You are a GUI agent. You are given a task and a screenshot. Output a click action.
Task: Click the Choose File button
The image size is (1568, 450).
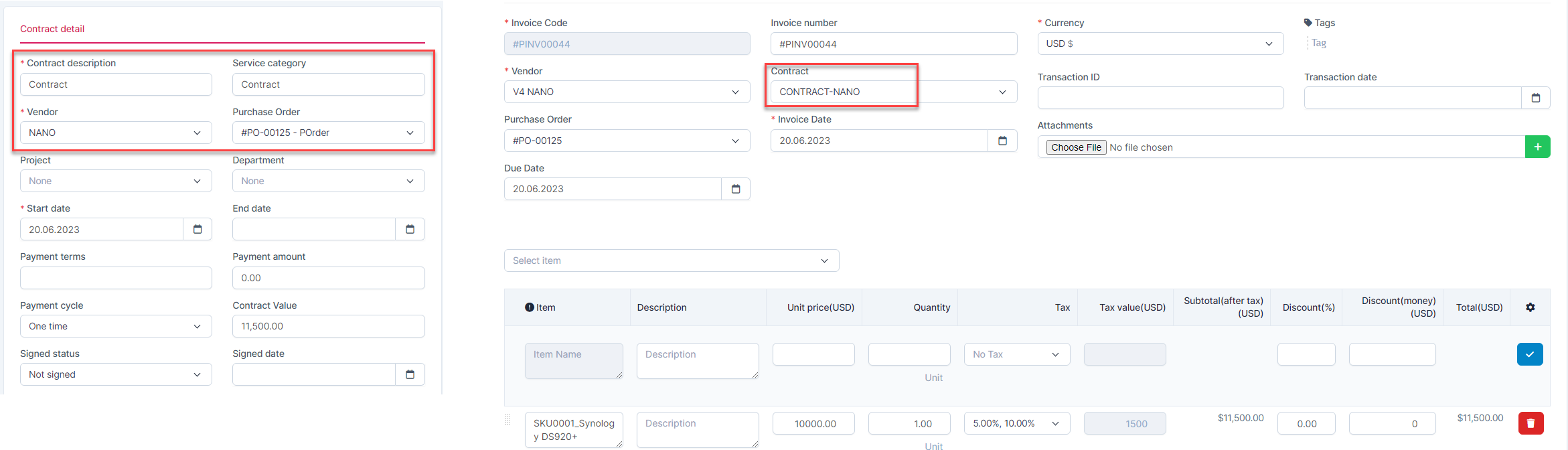(1076, 147)
